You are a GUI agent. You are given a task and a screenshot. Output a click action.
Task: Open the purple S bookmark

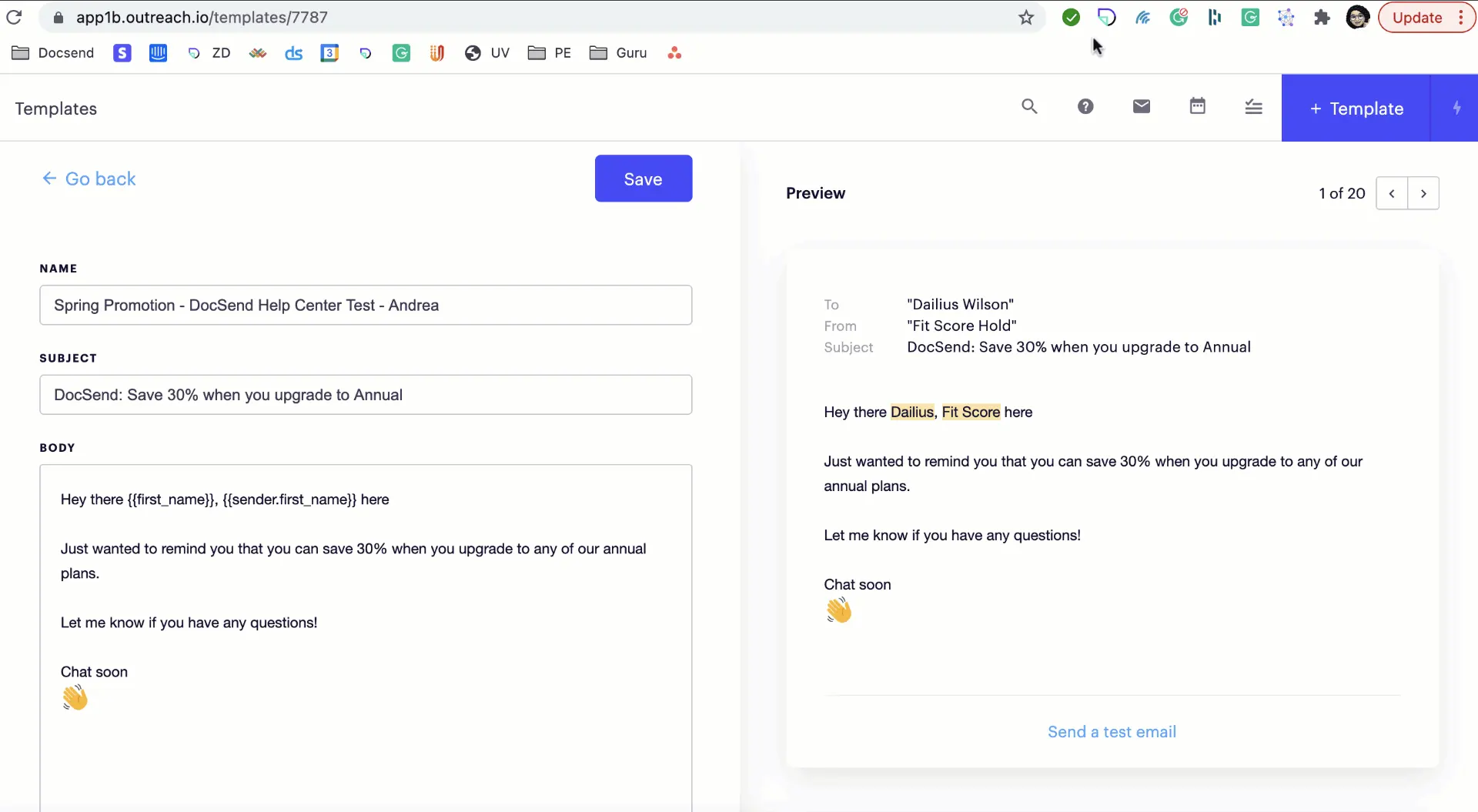(x=122, y=52)
